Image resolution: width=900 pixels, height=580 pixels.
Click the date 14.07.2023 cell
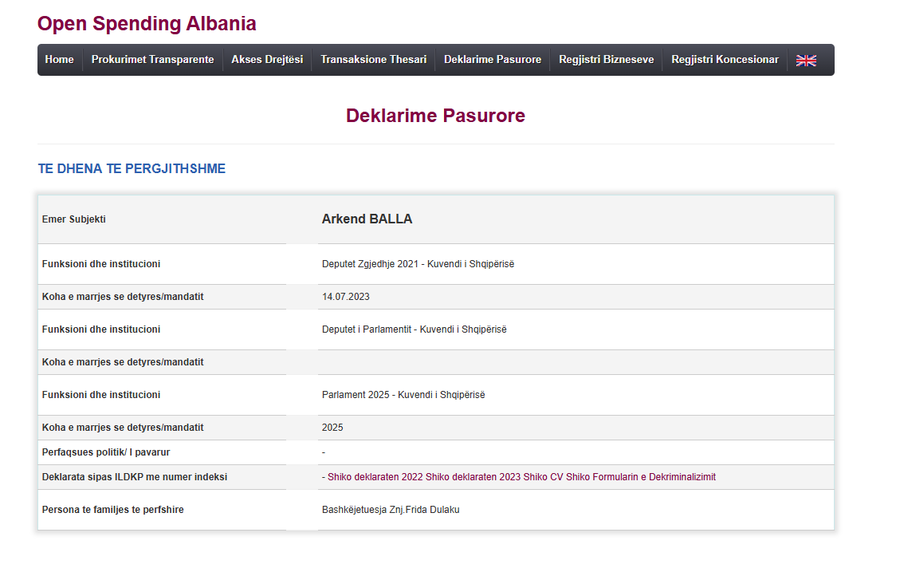[346, 296]
